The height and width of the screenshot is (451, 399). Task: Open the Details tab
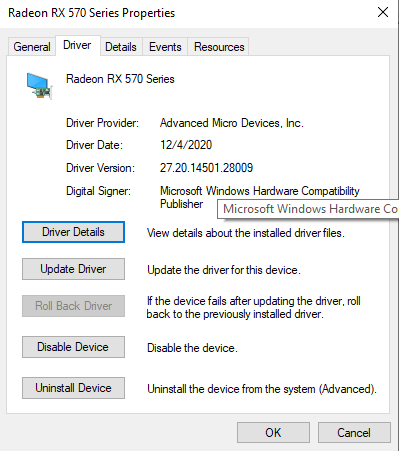[121, 47]
